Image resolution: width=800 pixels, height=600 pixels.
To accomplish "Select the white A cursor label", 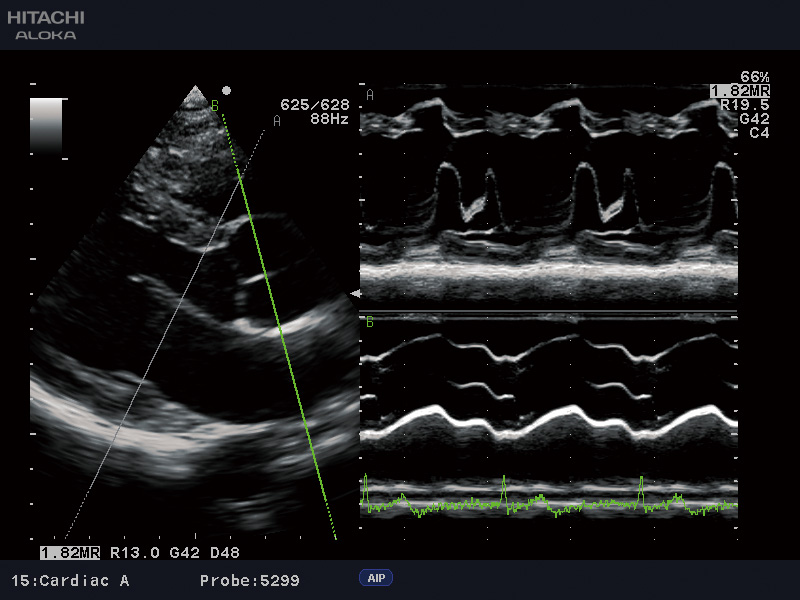I will pos(276,120).
